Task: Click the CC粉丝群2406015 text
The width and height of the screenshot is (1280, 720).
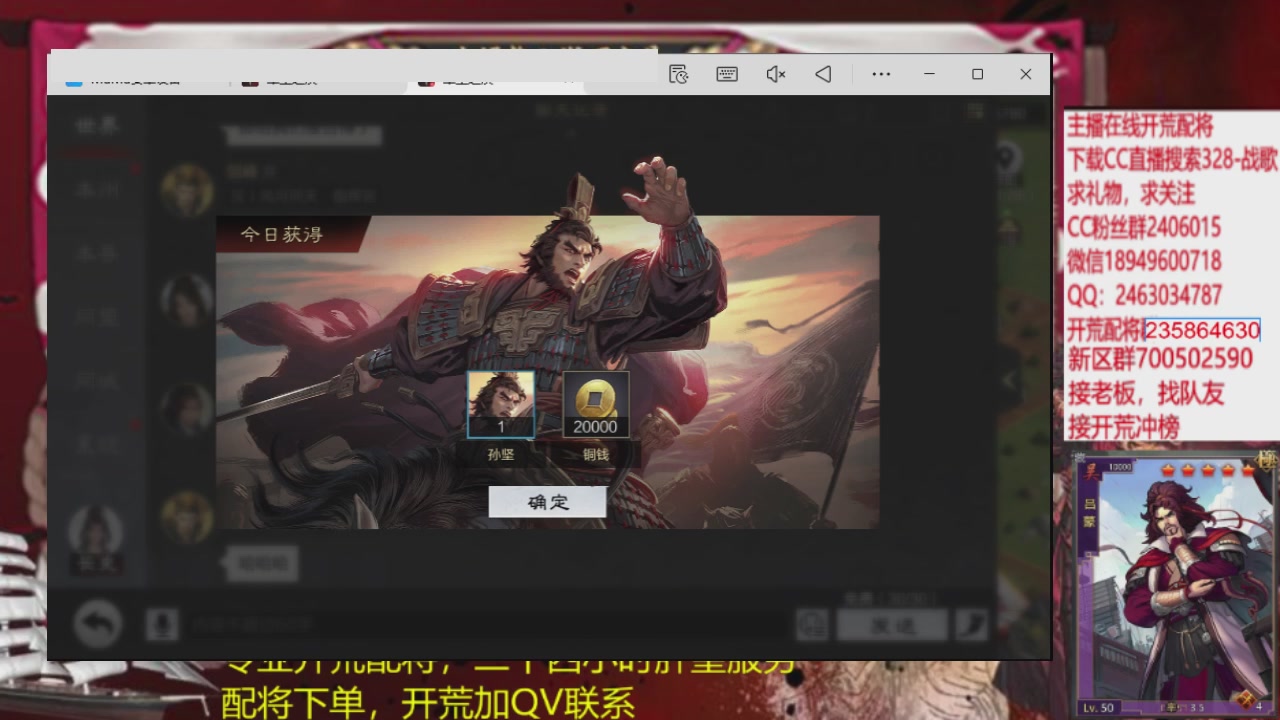Action: [x=1144, y=227]
